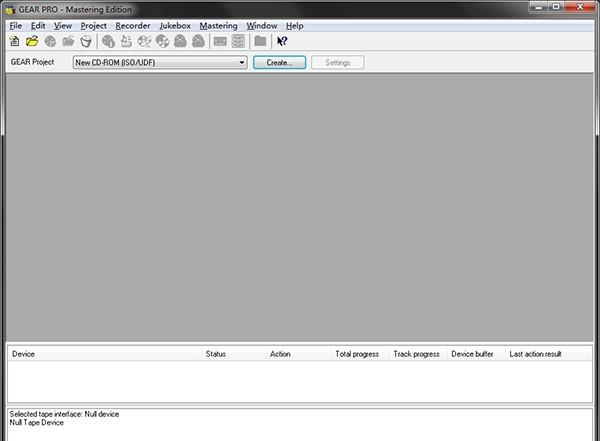
Task: Activate the context help arrow icon
Action: pyautogui.click(x=282, y=41)
